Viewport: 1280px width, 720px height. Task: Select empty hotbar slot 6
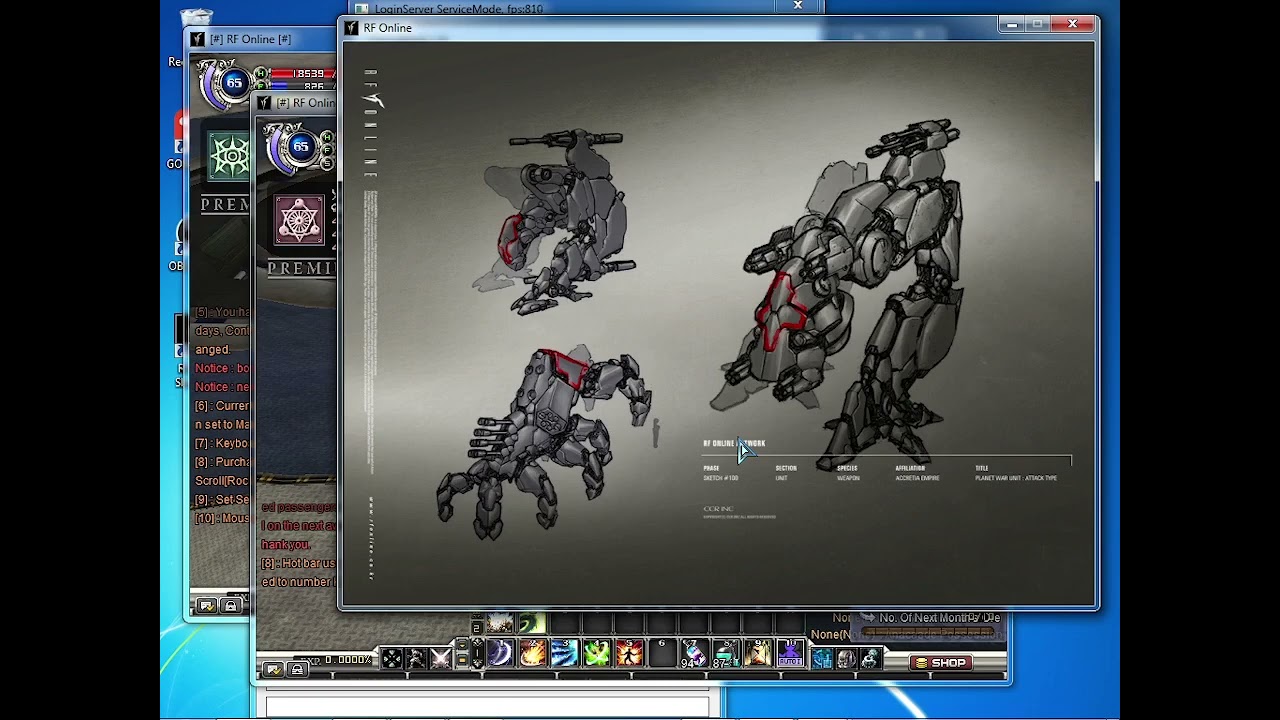[x=661, y=654]
